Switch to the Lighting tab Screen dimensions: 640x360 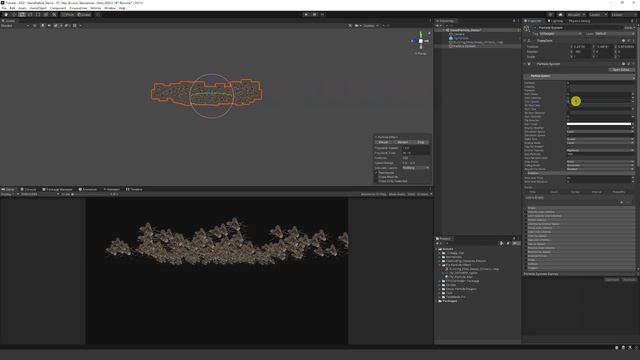coord(555,21)
